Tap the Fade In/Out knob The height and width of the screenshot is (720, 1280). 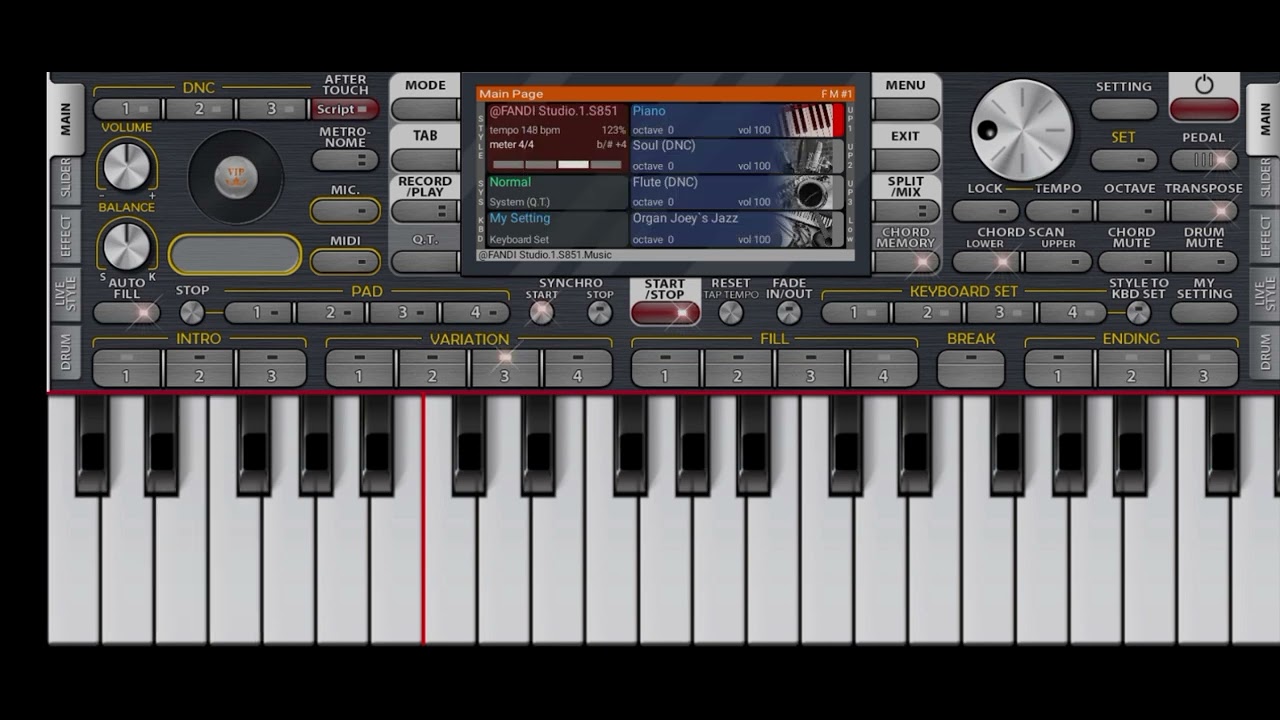789,313
